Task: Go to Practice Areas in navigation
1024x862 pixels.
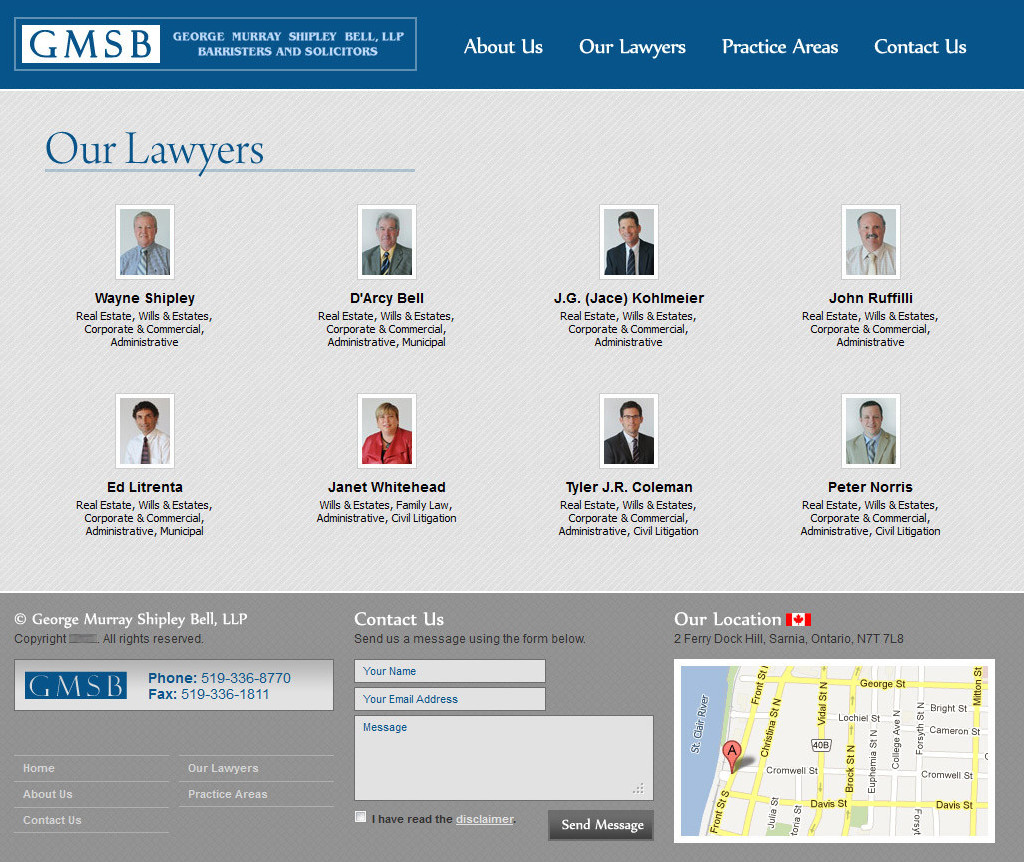Action: (x=780, y=46)
